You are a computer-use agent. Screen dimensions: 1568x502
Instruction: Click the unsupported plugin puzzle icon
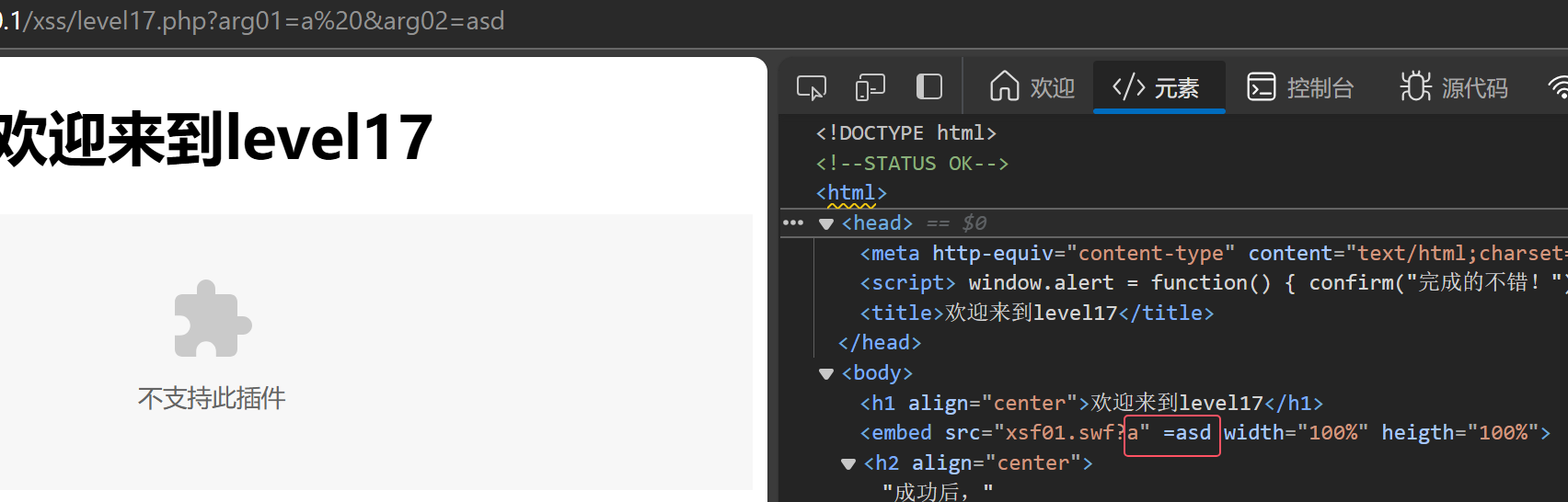coord(213,318)
